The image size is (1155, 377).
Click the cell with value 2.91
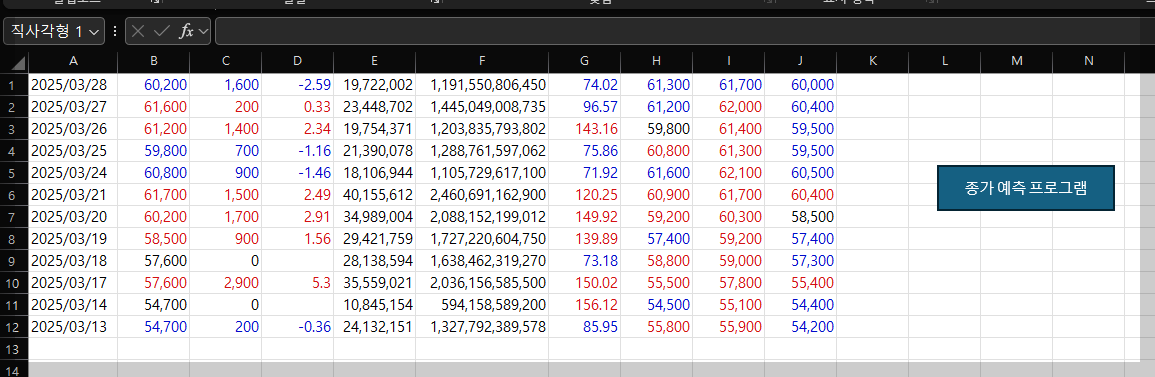coord(298,216)
